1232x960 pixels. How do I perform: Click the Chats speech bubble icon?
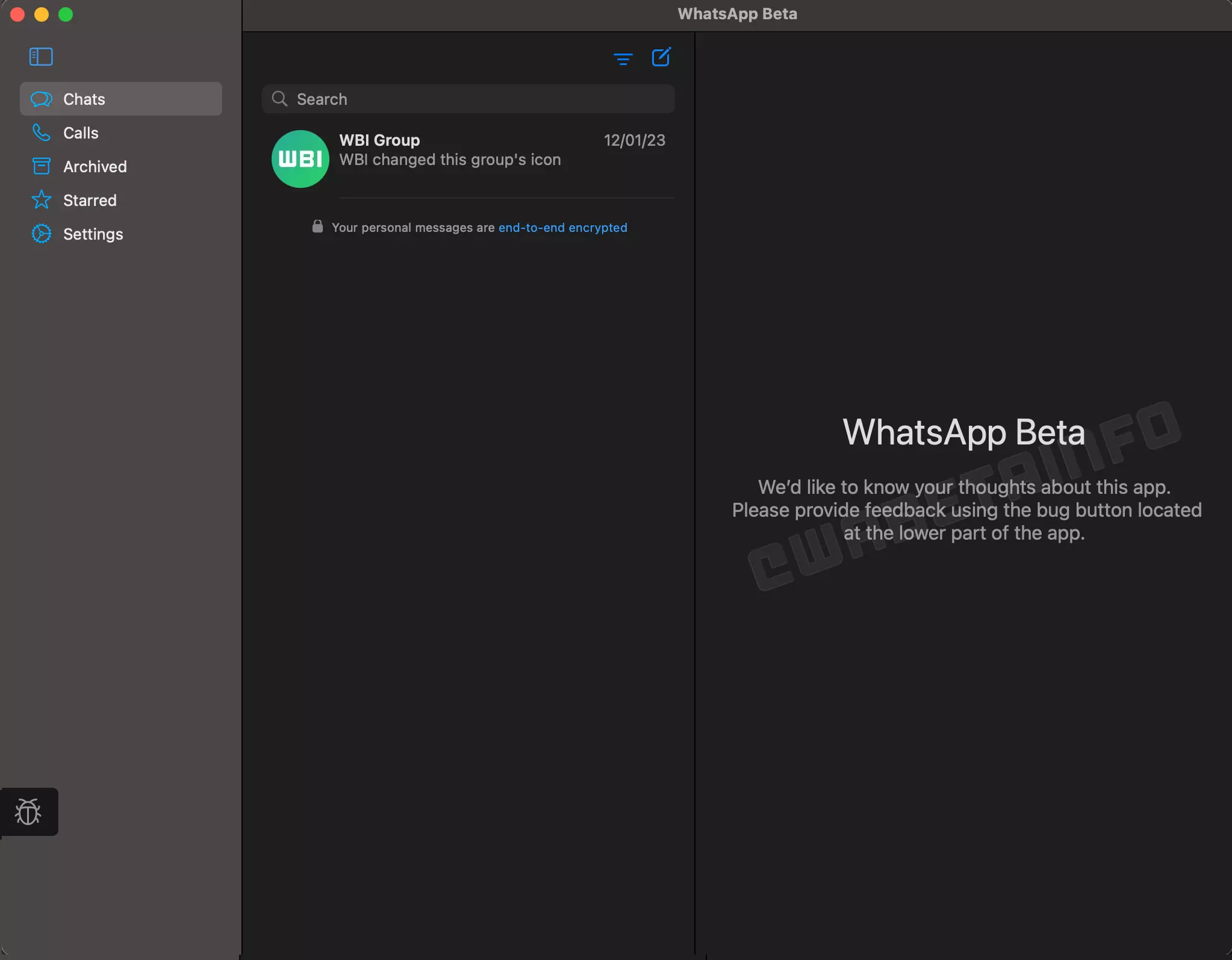(x=42, y=99)
